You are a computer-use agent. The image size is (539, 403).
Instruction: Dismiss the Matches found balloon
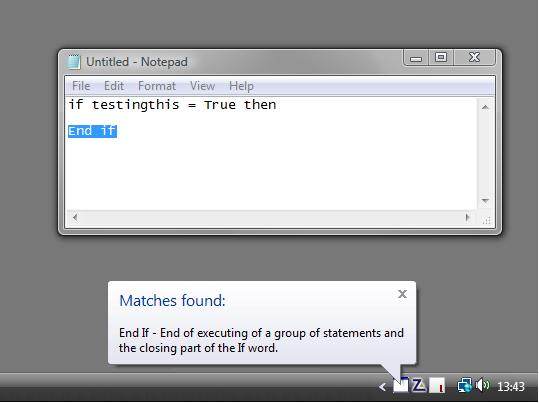(402, 294)
